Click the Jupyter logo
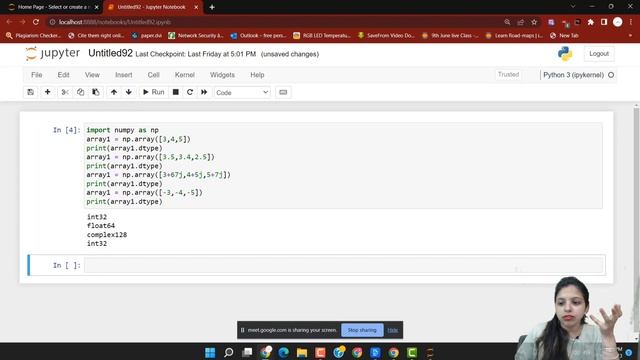Viewport: 640px width, 360px height. pos(53,53)
